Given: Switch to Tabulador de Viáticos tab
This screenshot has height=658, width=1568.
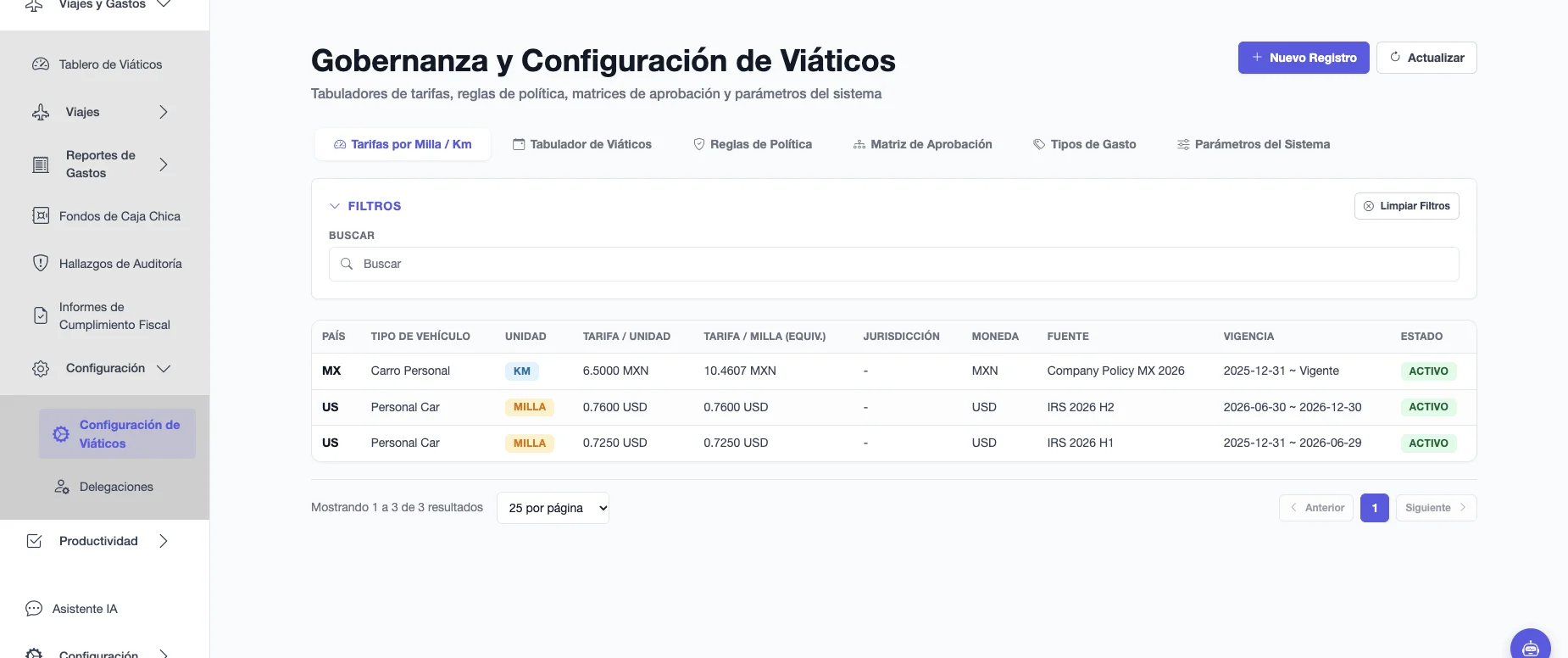Looking at the screenshot, I should pos(582,144).
